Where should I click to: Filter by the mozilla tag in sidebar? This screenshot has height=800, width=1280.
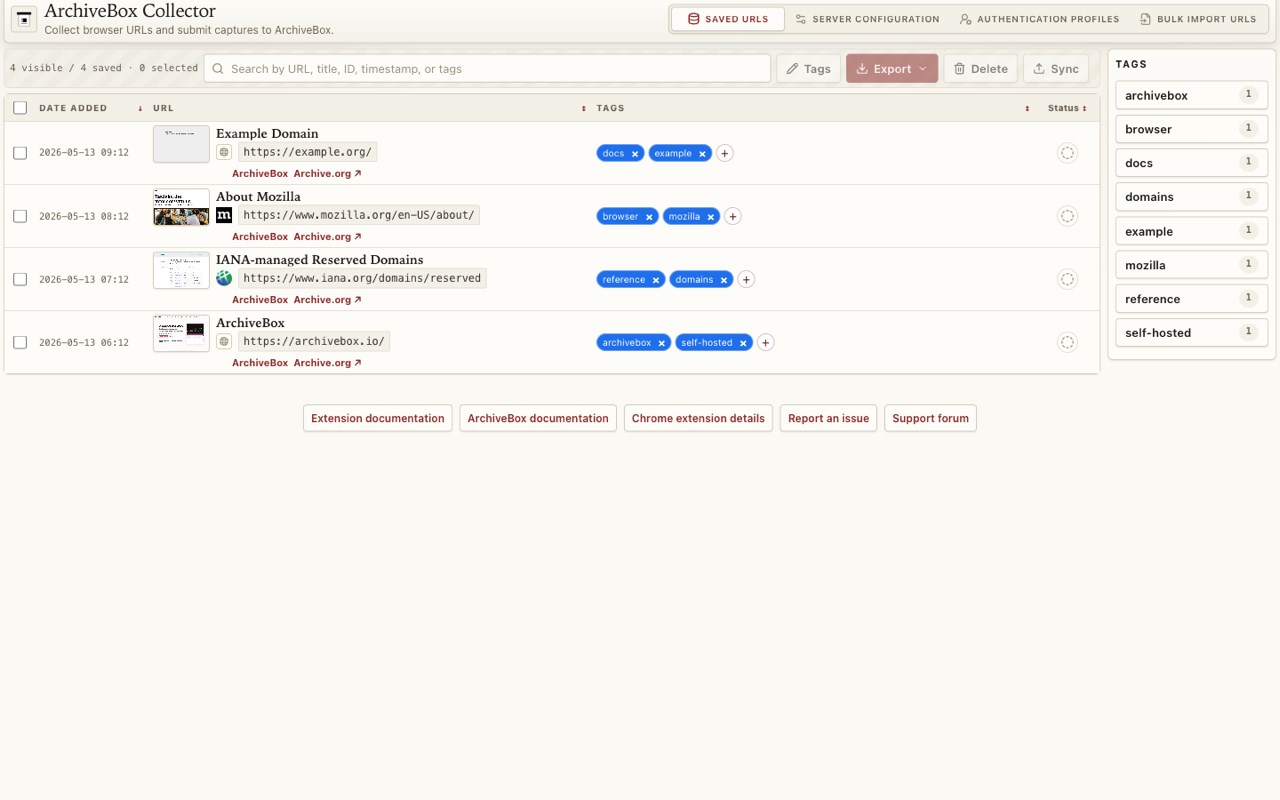(x=1192, y=265)
